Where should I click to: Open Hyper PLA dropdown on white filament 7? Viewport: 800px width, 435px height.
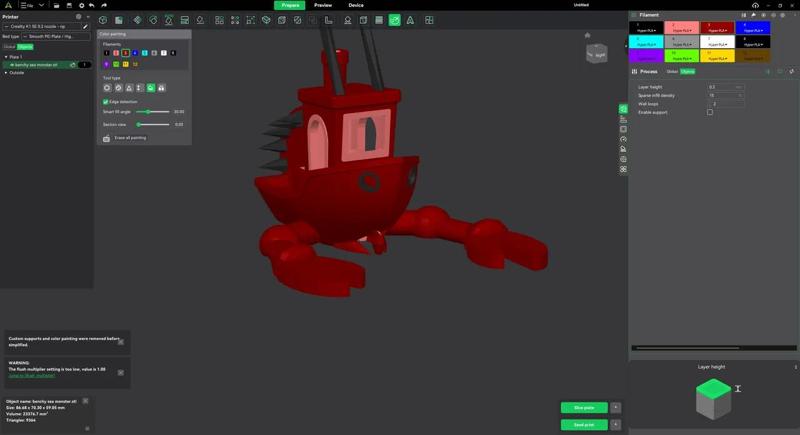point(717,44)
